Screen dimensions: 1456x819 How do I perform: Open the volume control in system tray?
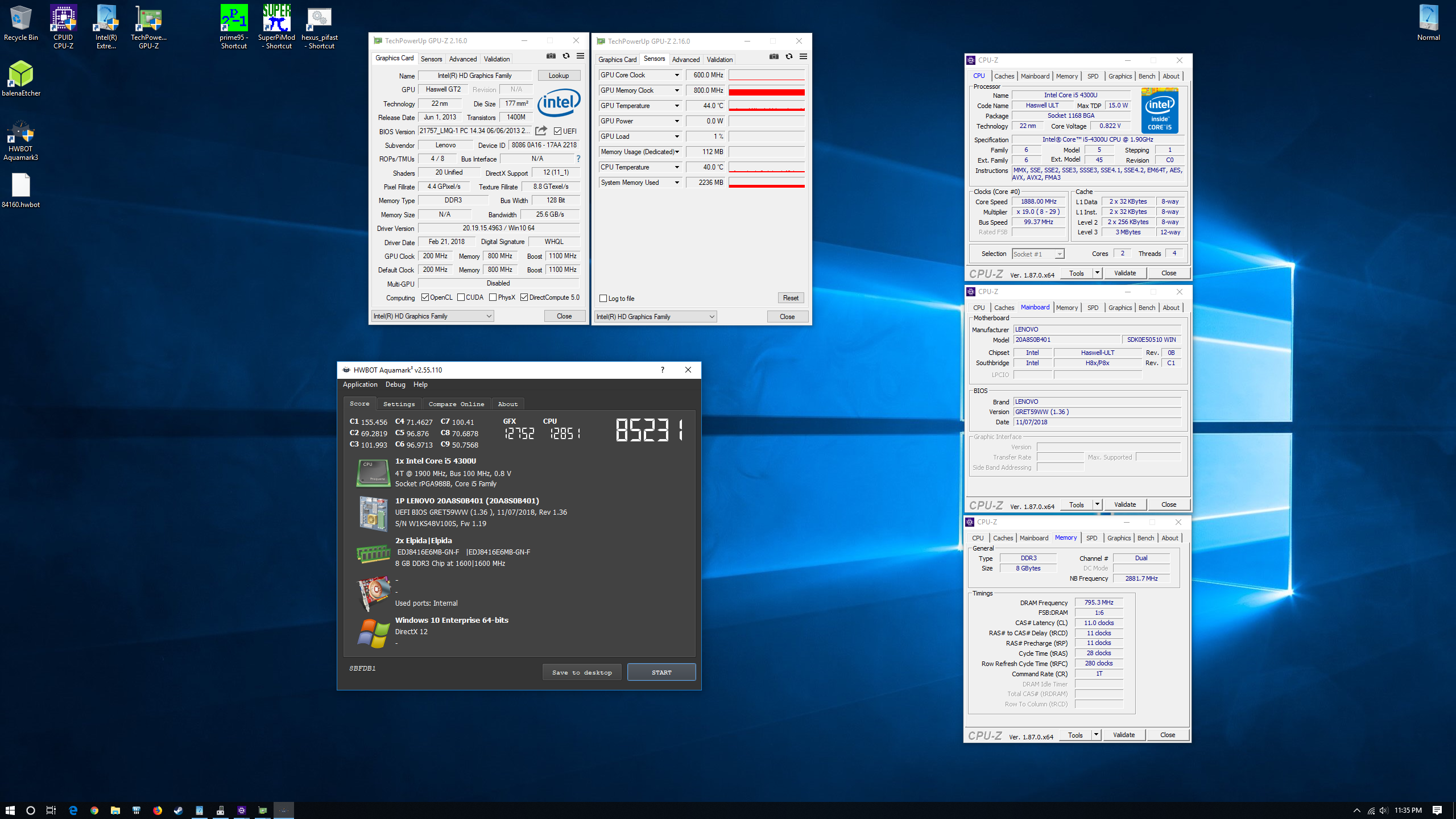click(x=1383, y=810)
